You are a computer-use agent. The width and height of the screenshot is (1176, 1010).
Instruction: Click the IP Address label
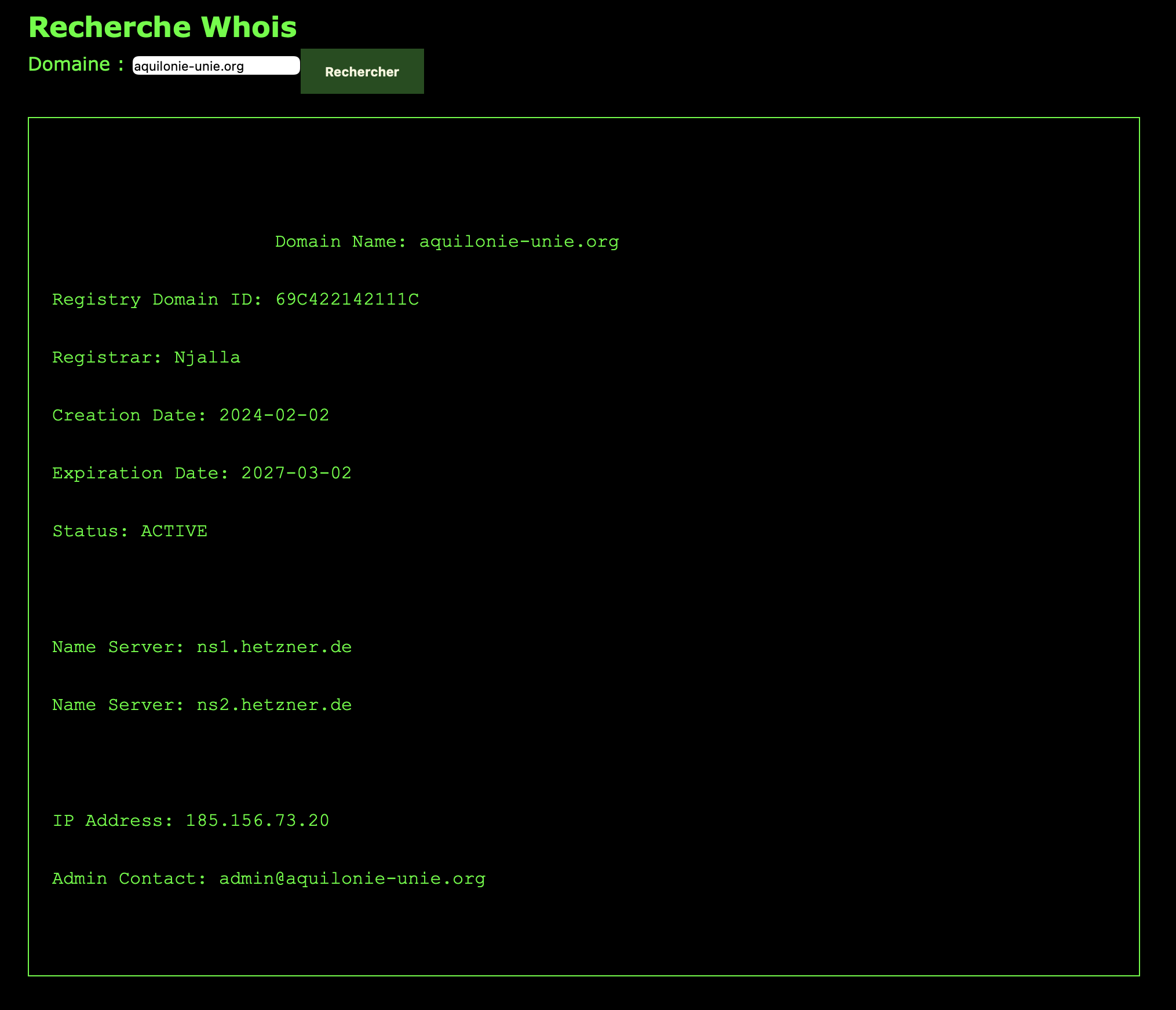[x=112, y=821]
